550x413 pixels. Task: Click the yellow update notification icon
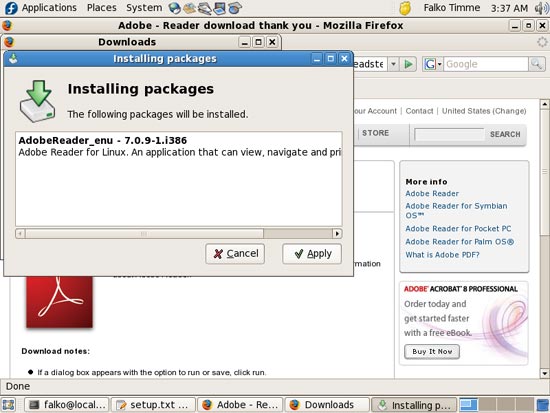pos(405,8)
